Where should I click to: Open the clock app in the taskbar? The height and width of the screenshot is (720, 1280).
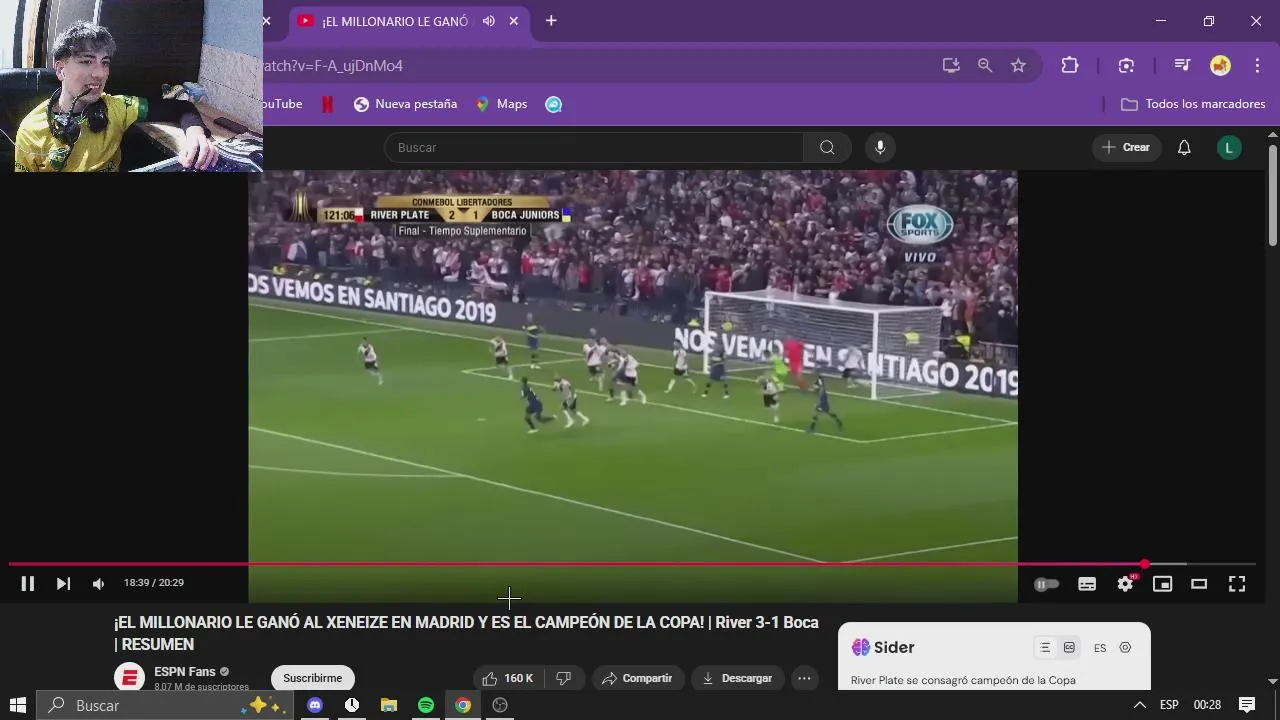352,705
